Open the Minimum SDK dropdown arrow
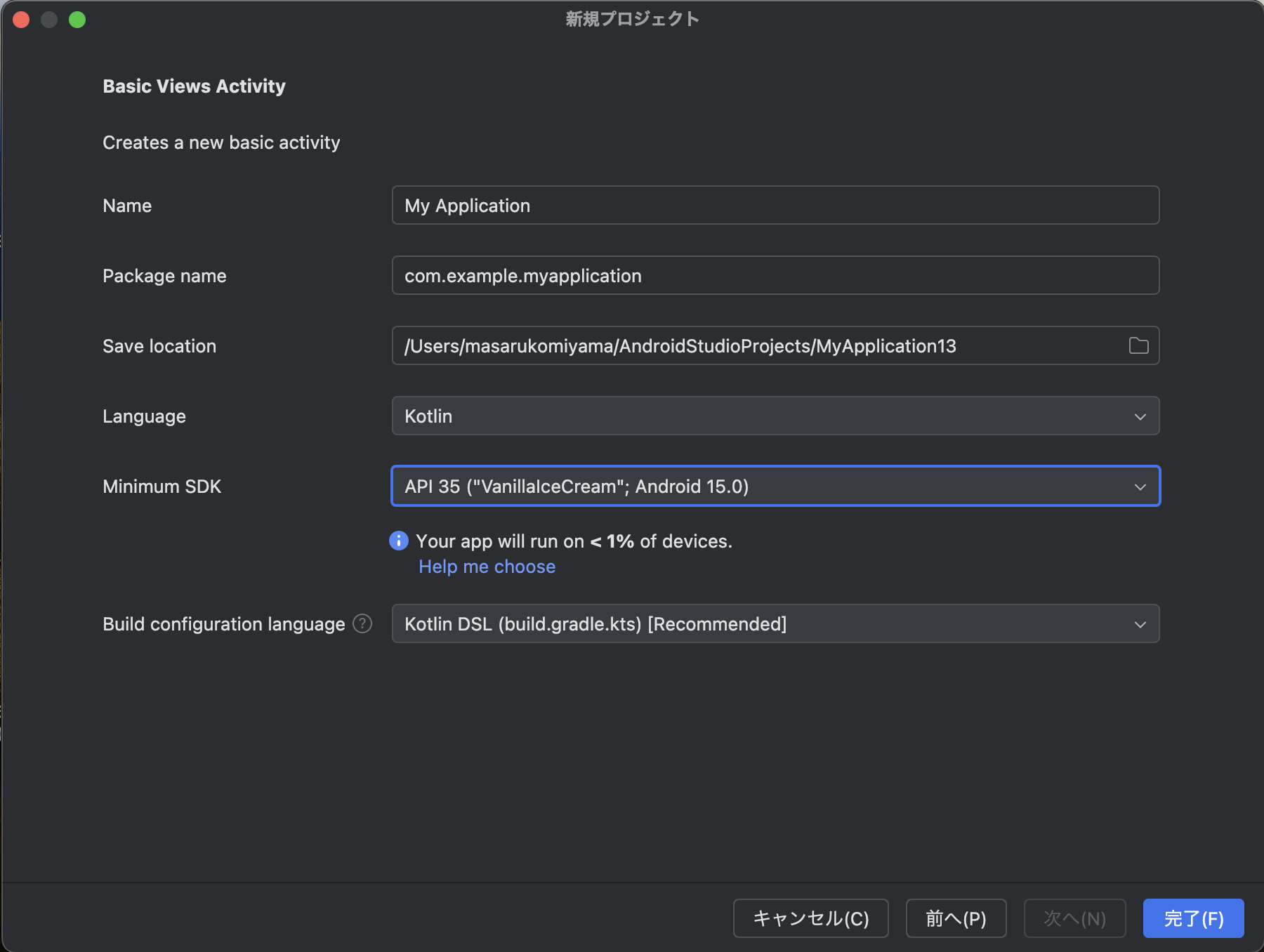Image resolution: width=1264 pixels, height=952 pixels. click(1140, 487)
